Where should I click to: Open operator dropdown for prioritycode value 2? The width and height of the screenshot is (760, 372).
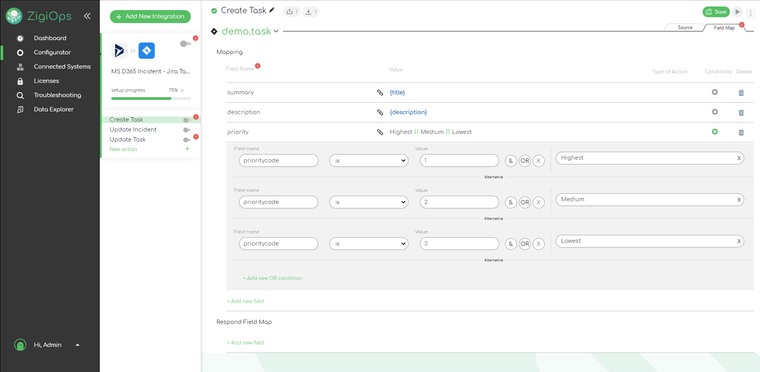pos(369,202)
